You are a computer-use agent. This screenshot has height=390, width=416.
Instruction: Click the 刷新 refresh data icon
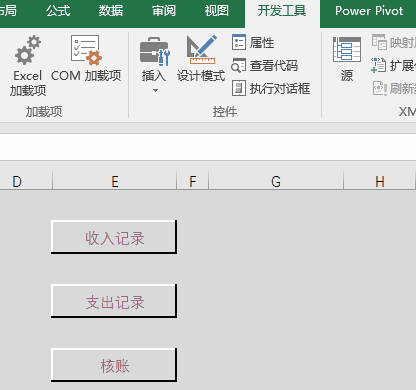[x=380, y=88]
